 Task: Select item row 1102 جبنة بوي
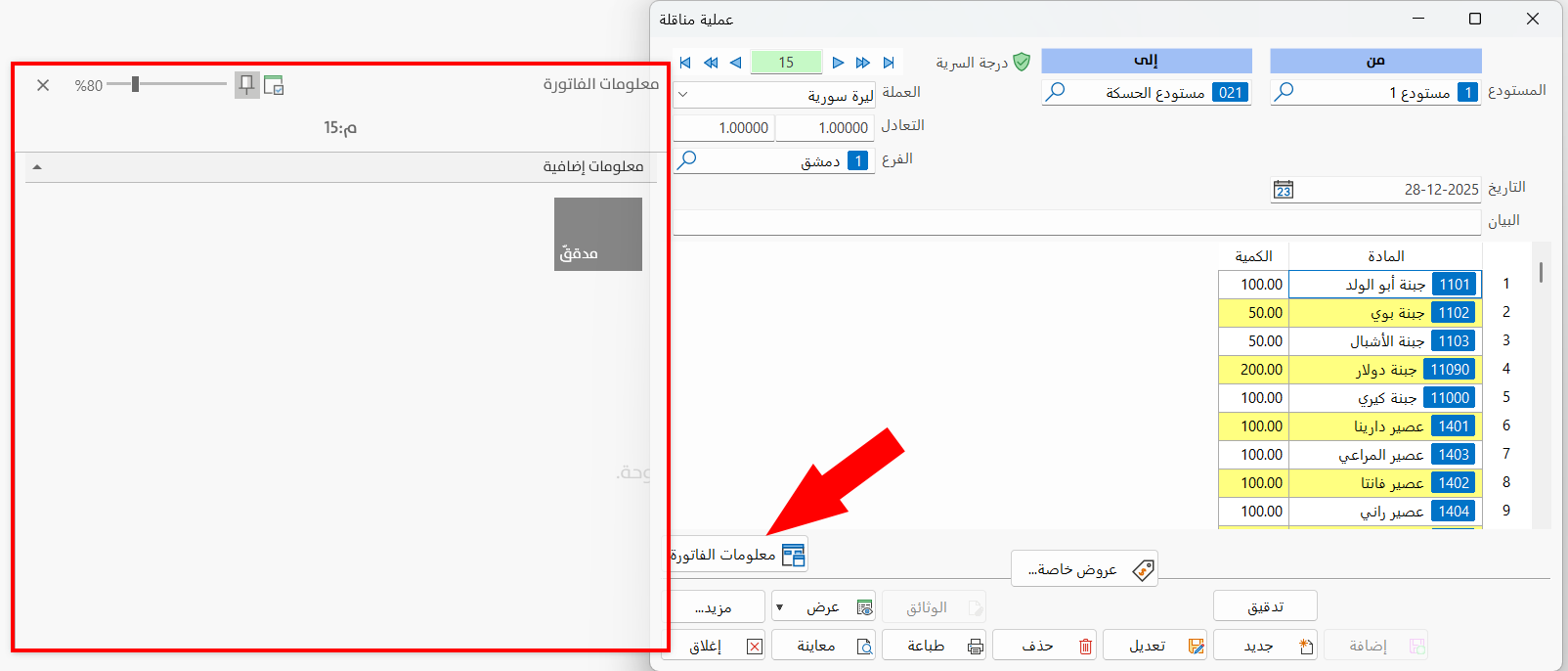tap(1385, 313)
